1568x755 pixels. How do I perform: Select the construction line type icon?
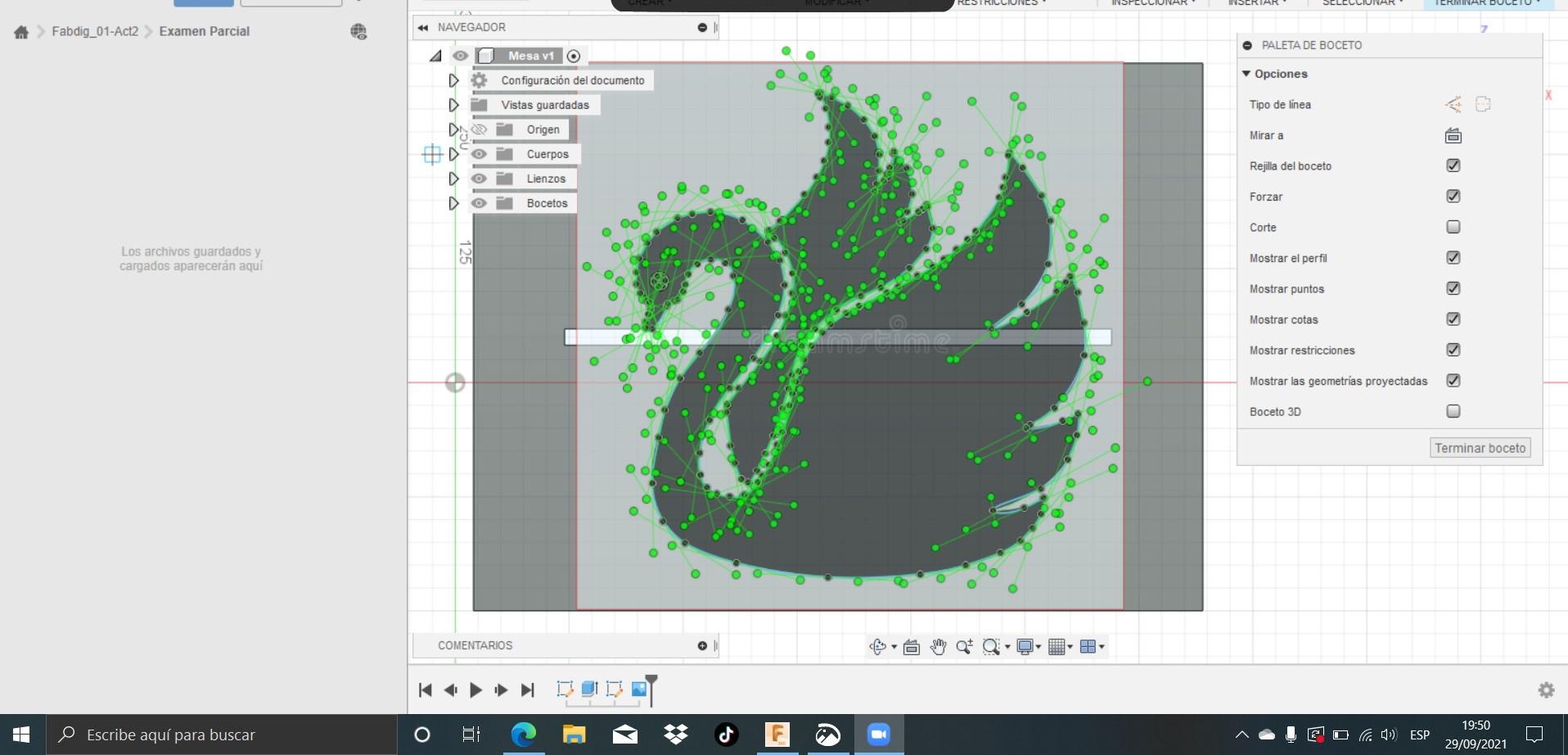pos(1453,105)
